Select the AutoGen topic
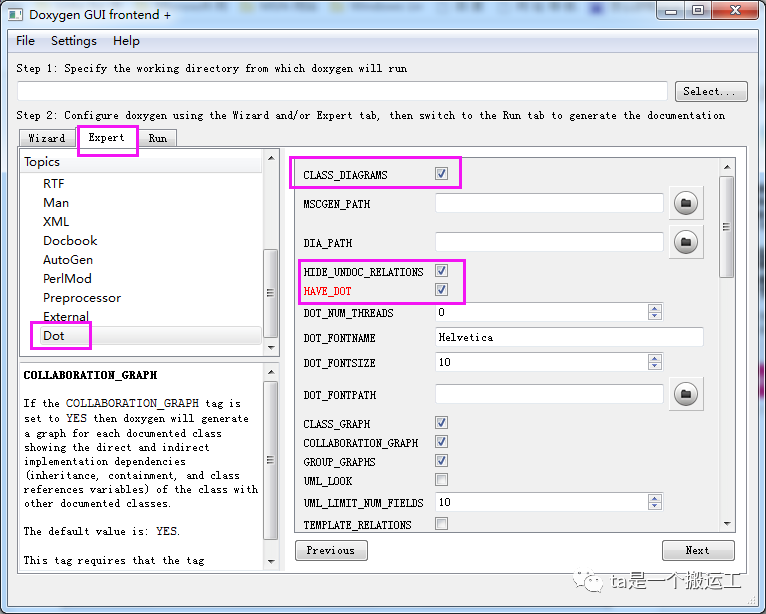The height and width of the screenshot is (614, 766). pyautogui.click(x=68, y=260)
